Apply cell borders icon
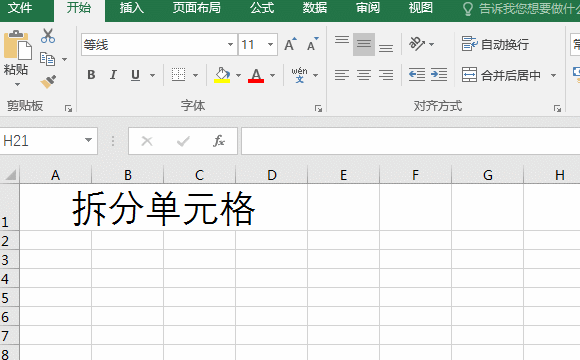This screenshot has height=360, width=580. [x=178, y=75]
